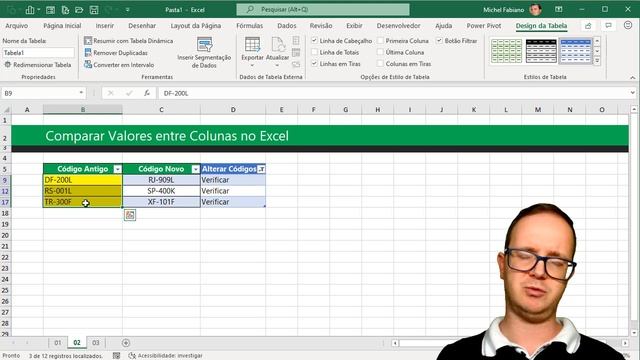640x360 pixels.
Task: Click the insert function fx icon
Action: coord(147,93)
